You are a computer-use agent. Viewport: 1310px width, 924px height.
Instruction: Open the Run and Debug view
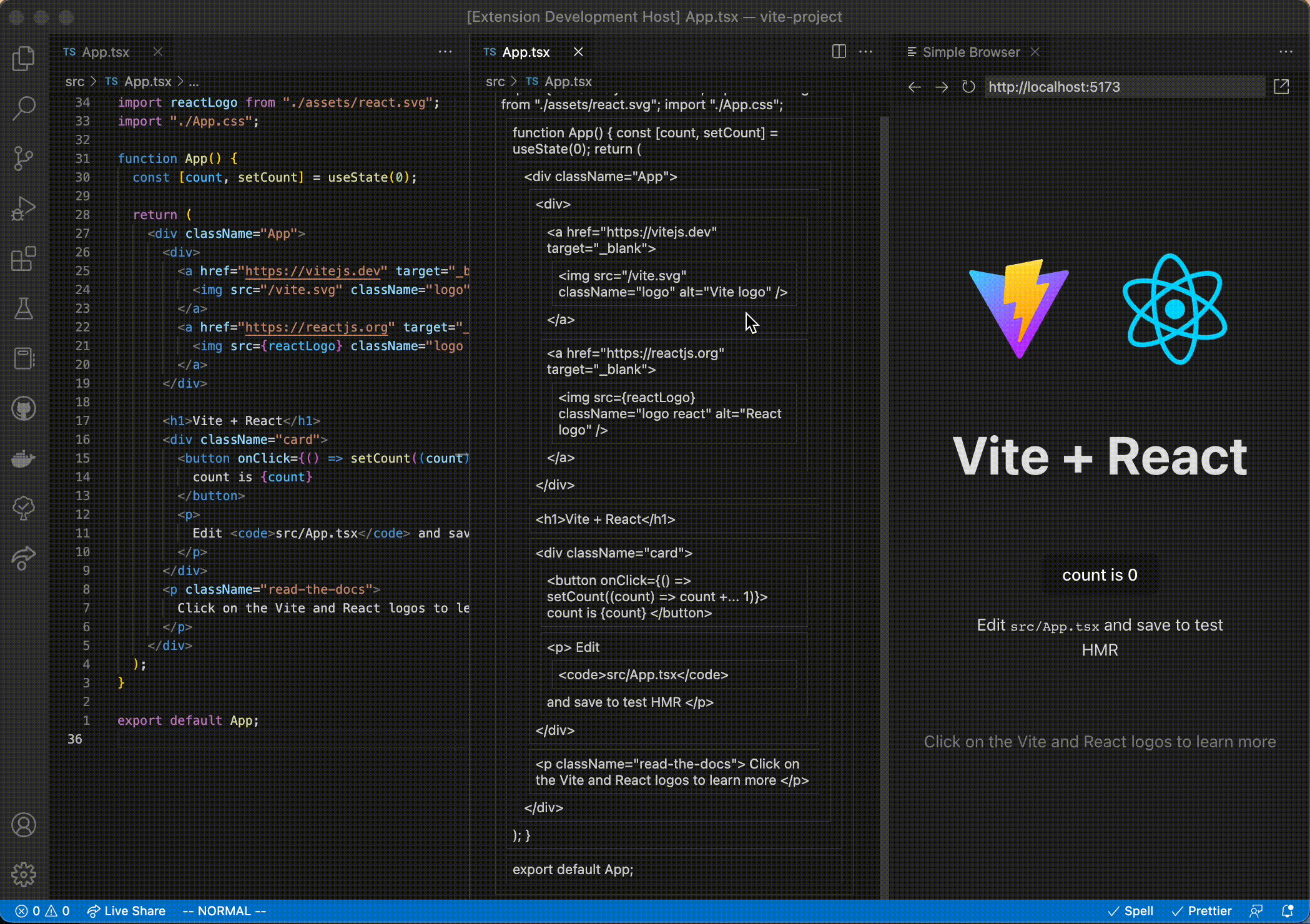(x=24, y=209)
